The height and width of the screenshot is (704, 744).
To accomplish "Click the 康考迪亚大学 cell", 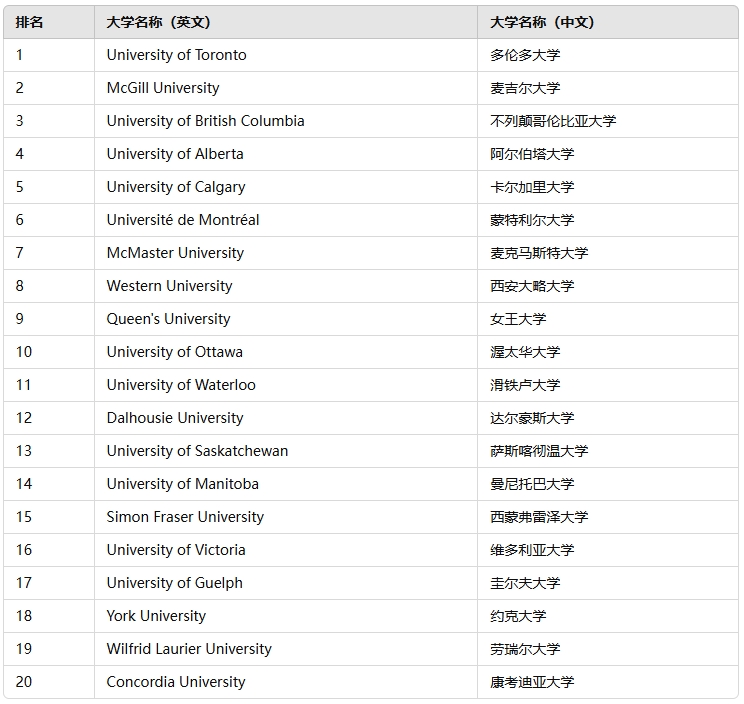I will coord(608,681).
